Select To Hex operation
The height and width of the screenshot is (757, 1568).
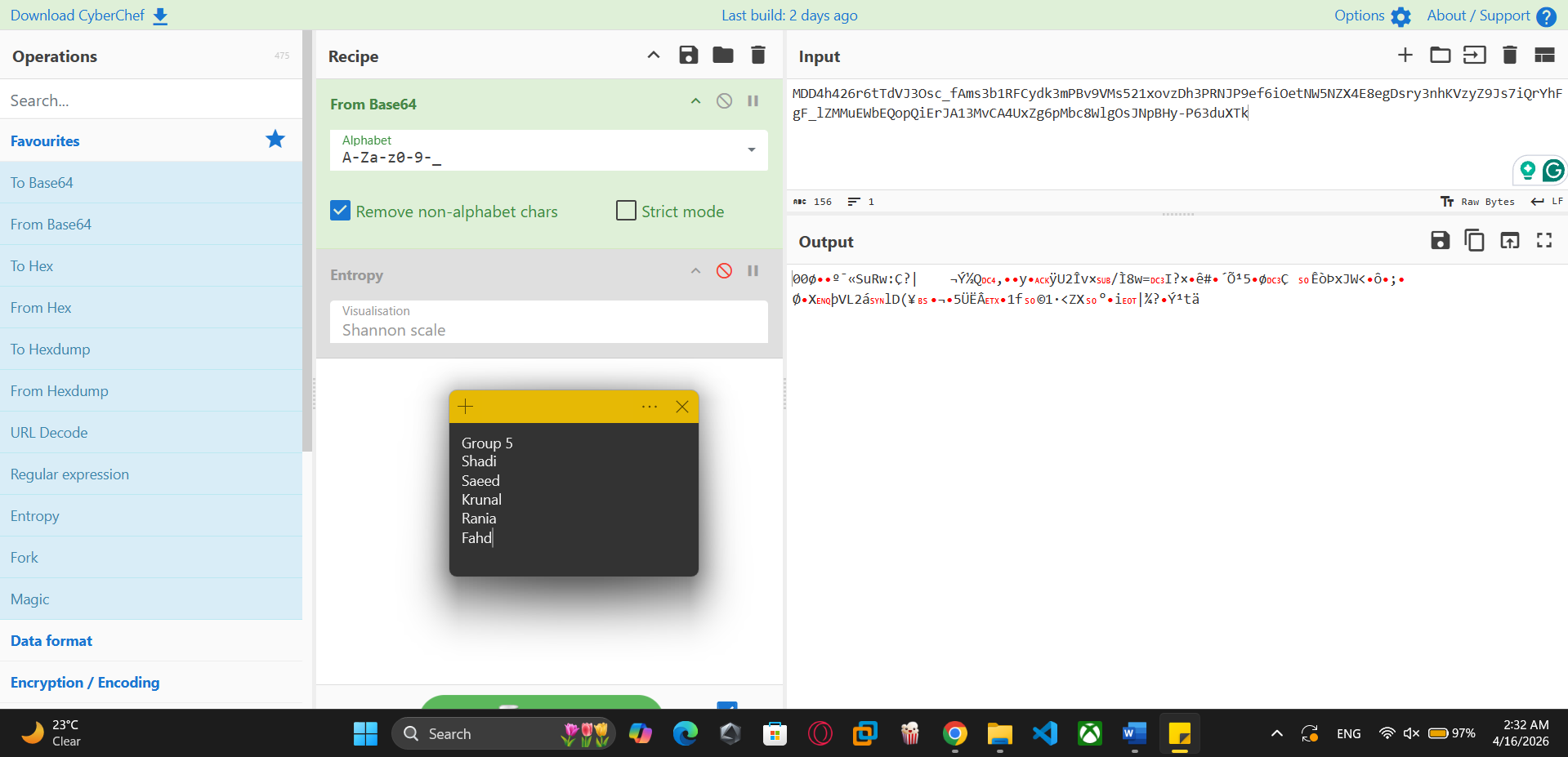(151, 266)
